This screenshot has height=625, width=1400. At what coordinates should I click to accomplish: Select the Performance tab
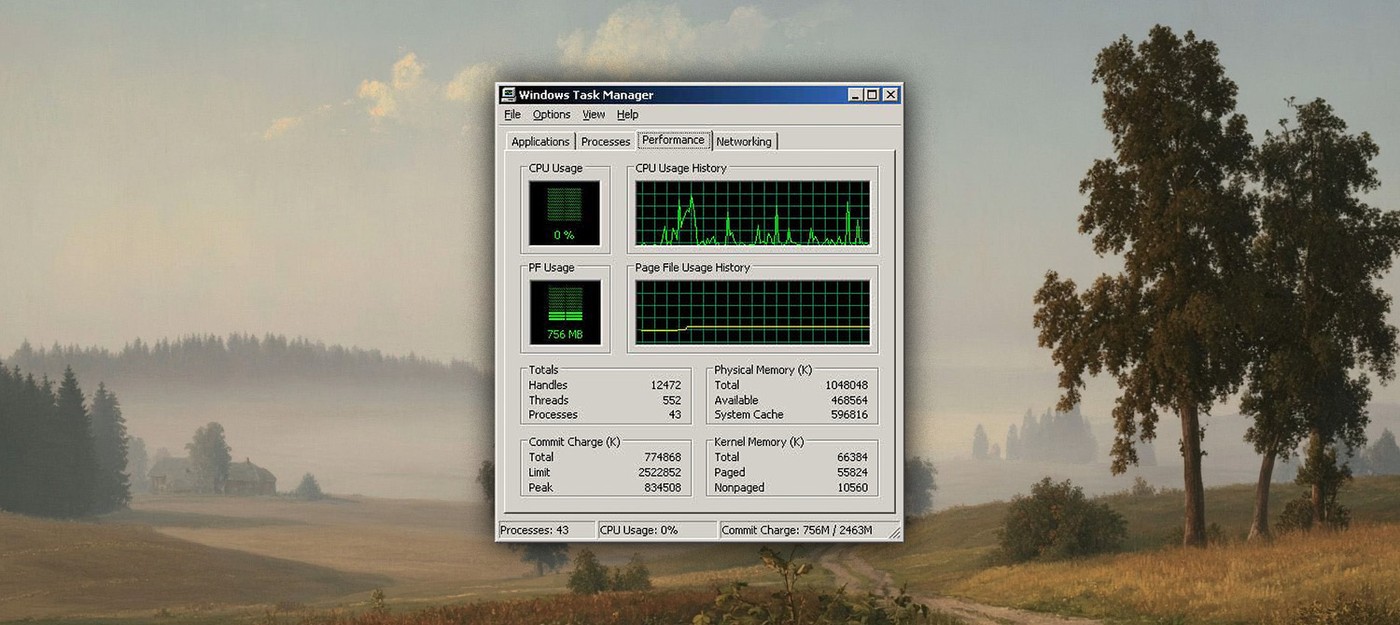[x=673, y=141]
